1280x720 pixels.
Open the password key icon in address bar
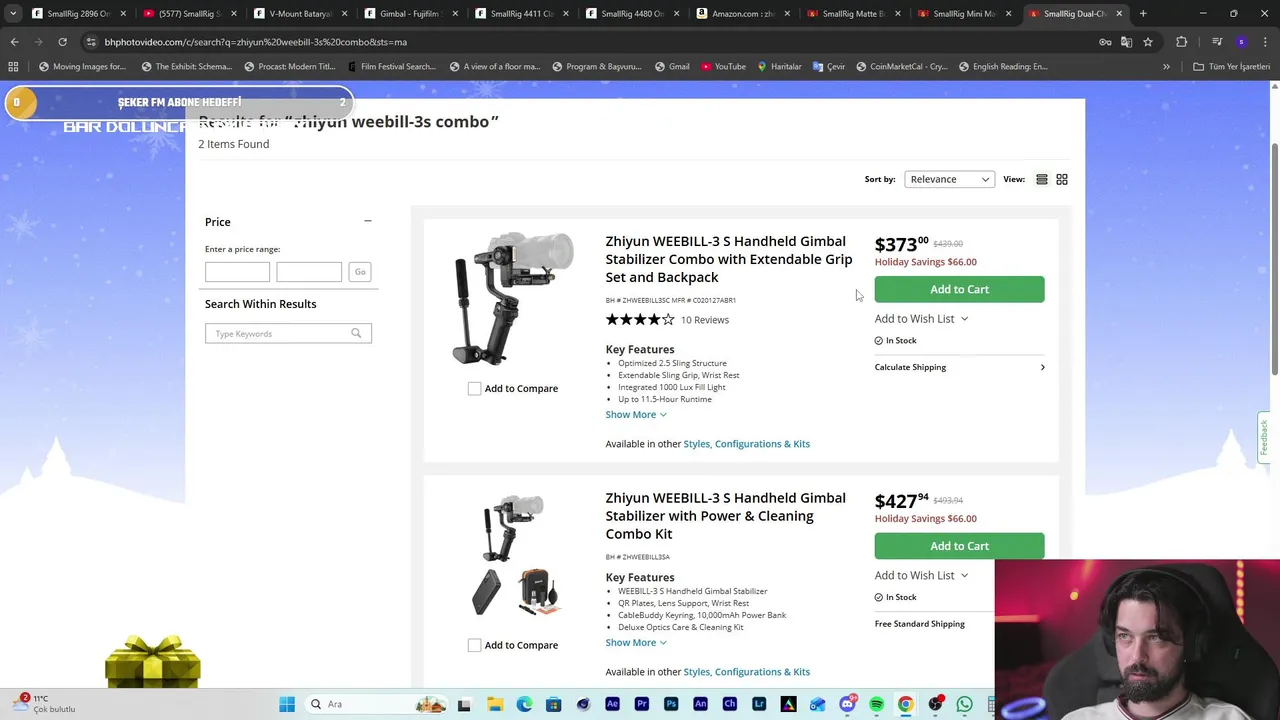tap(1105, 42)
